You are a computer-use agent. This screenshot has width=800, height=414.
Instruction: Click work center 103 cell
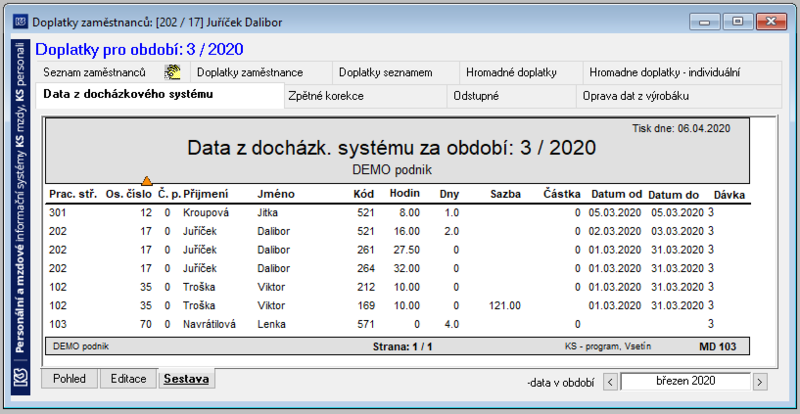click(x=58, y=324)
